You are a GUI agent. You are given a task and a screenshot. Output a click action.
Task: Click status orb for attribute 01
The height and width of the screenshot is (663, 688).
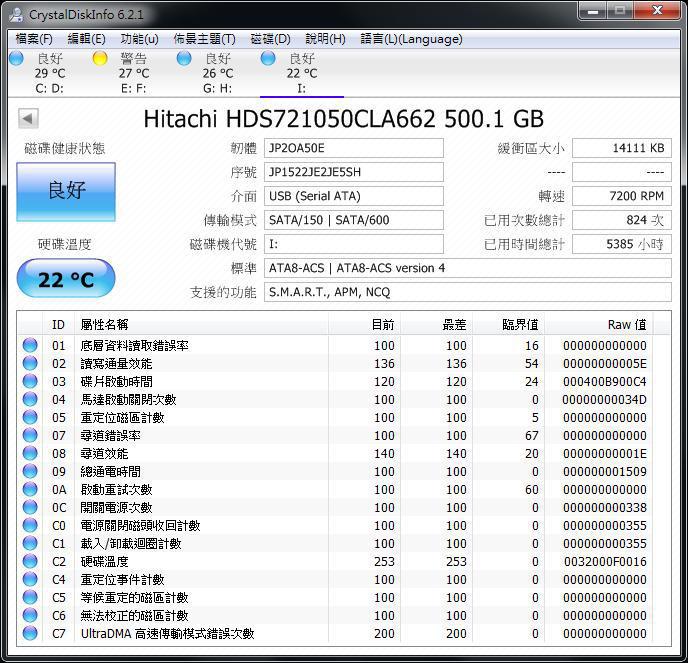[30, 345]
